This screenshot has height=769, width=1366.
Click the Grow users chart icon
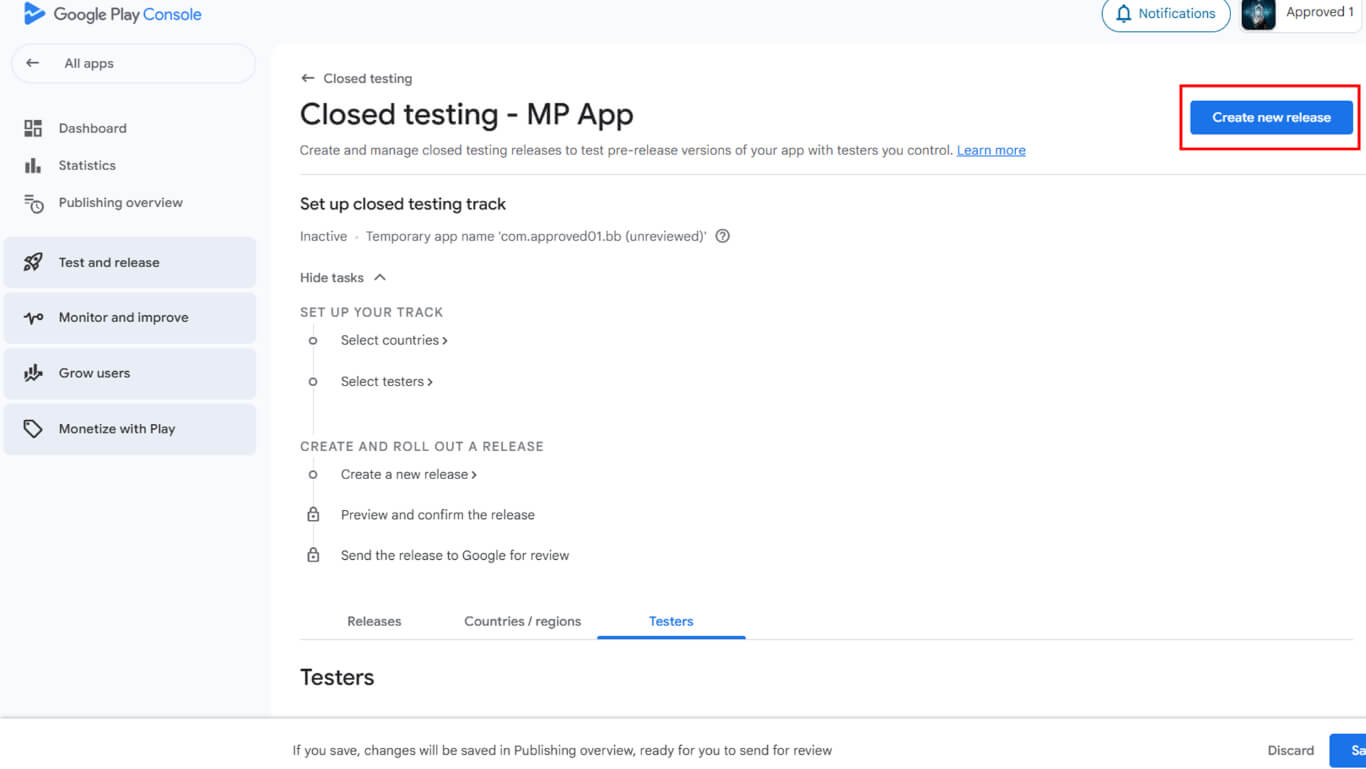click(x=33, y=373)
